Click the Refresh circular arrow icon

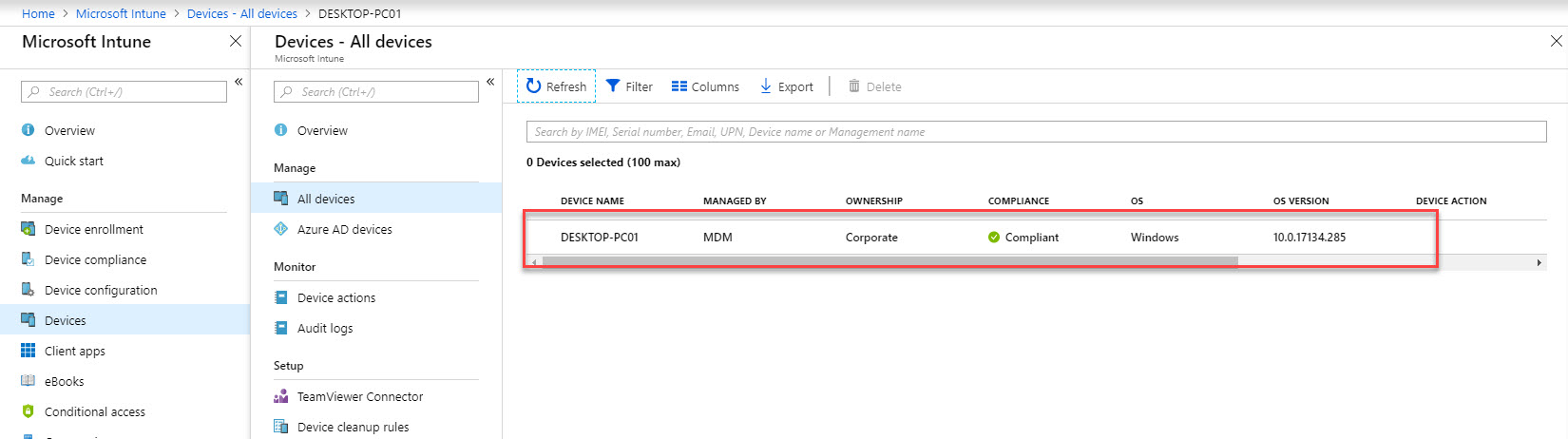(x=534, y=86)
